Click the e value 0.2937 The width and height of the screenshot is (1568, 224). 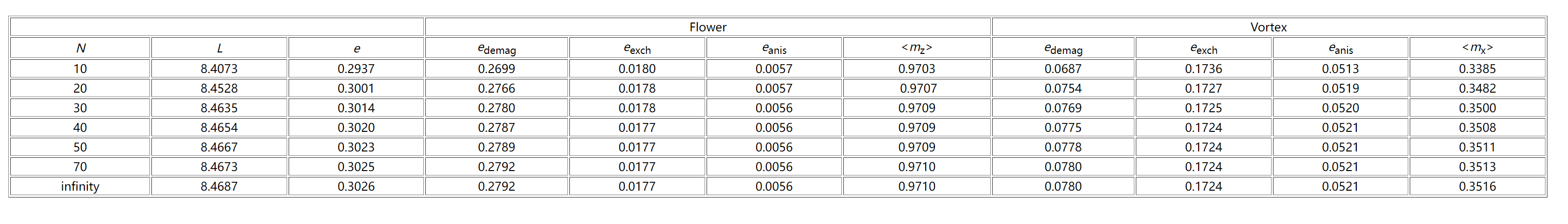pos(356,69)
